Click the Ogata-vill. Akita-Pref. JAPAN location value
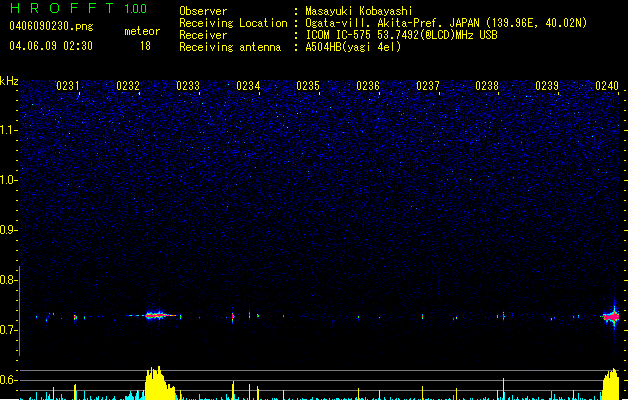Viewport: 629px width, 400px height. 446,23
